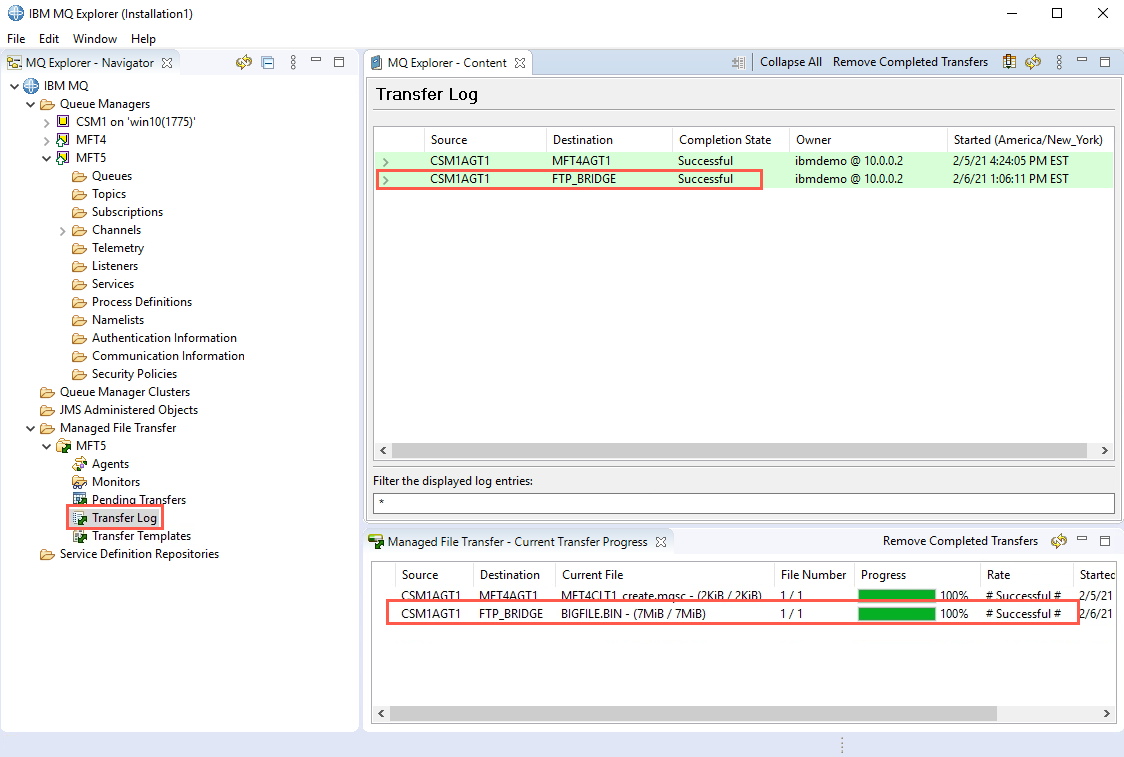Close the MQ Explorer - Content tab

[x=520, y=63]
